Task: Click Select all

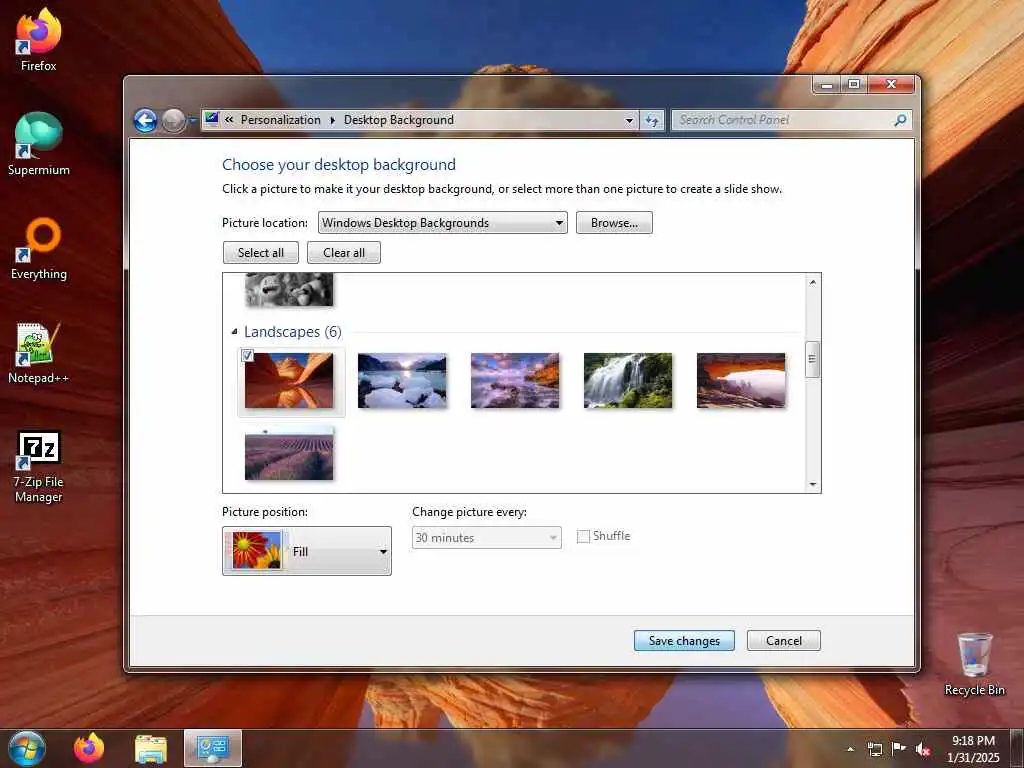Action: (261, 253)
